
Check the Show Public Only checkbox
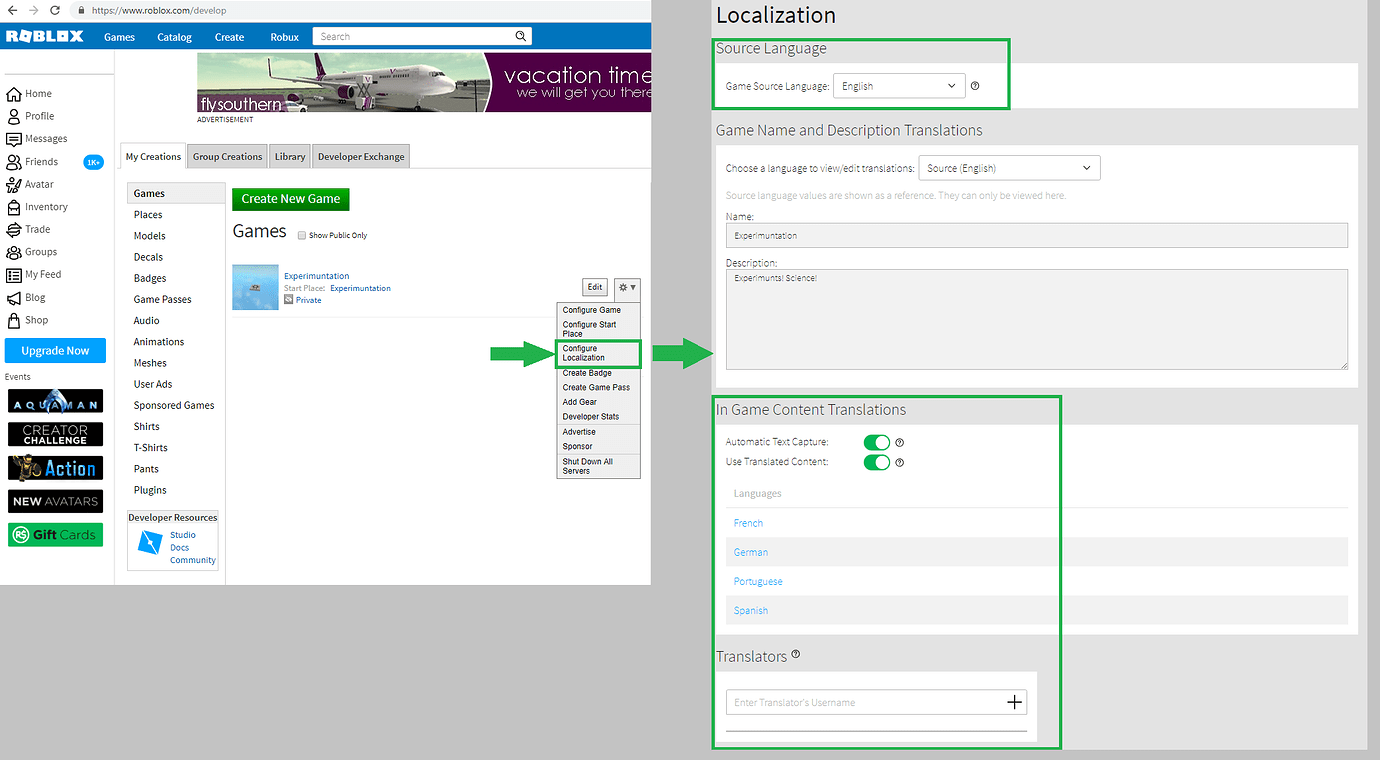click(302, 235)
